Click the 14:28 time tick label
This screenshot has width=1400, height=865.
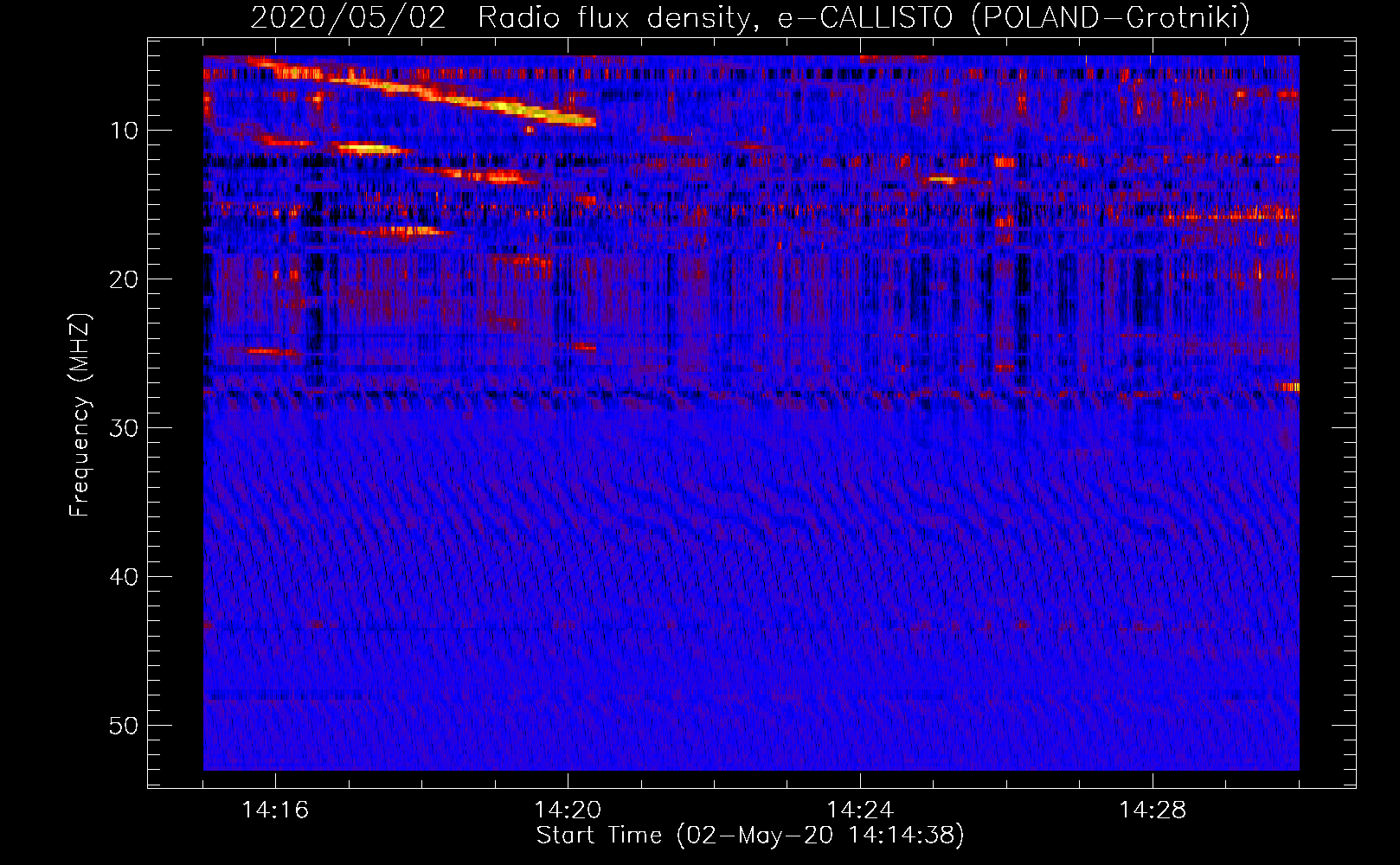tap(1153, 811)
